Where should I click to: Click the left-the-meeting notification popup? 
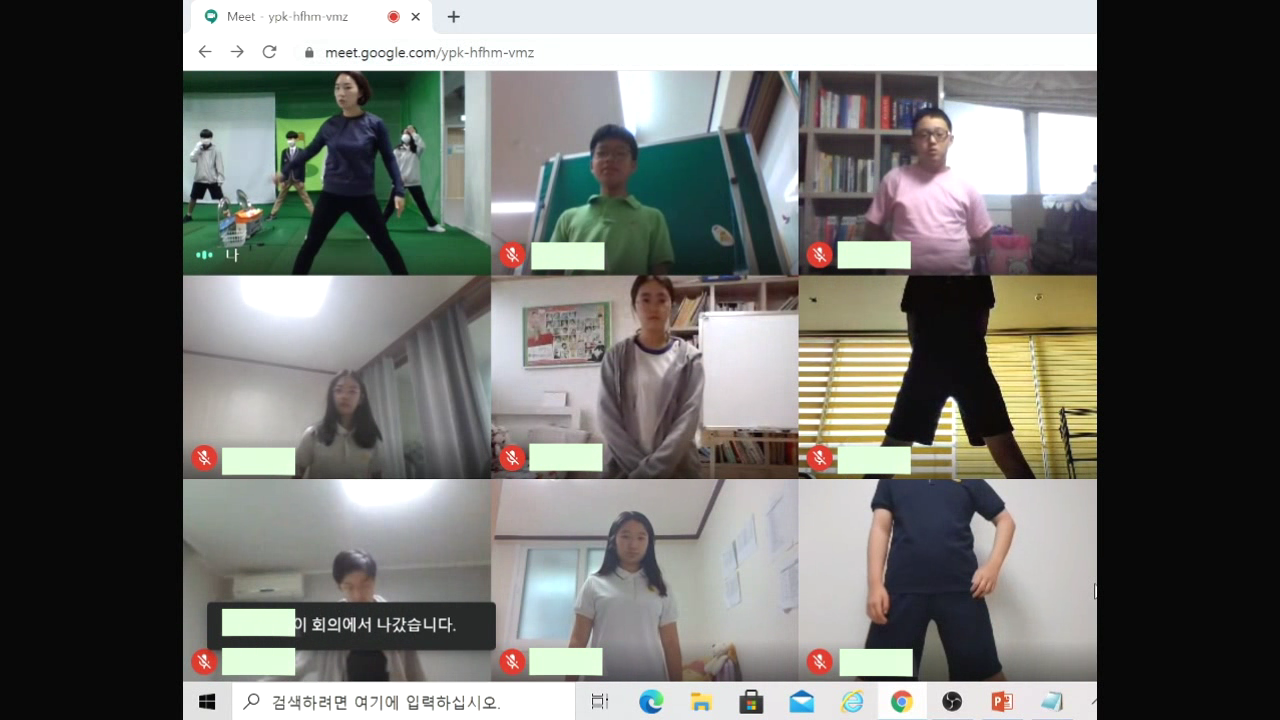[x=351, y=625]
